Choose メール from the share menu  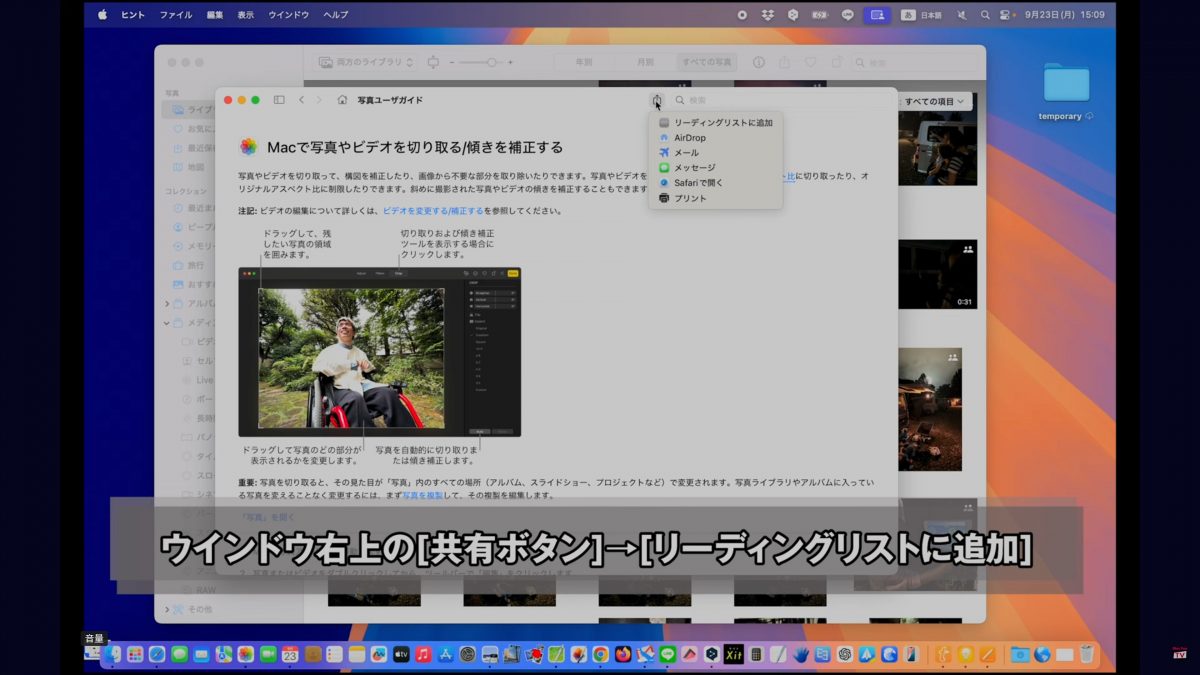pyautogui.click(x=715, y=153)
